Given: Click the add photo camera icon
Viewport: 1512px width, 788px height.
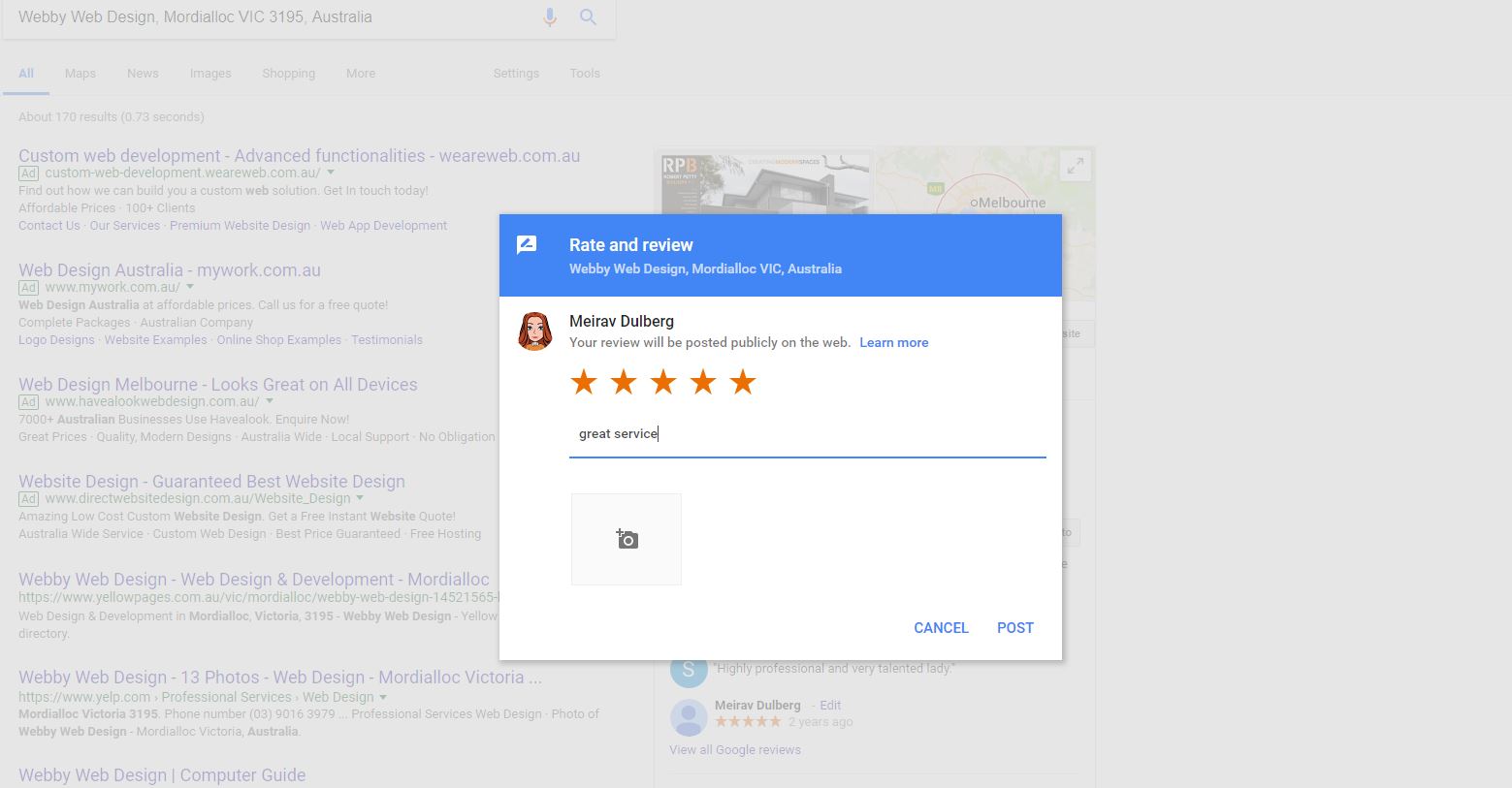Looking at the screenshot, I should tap(627, 539).
